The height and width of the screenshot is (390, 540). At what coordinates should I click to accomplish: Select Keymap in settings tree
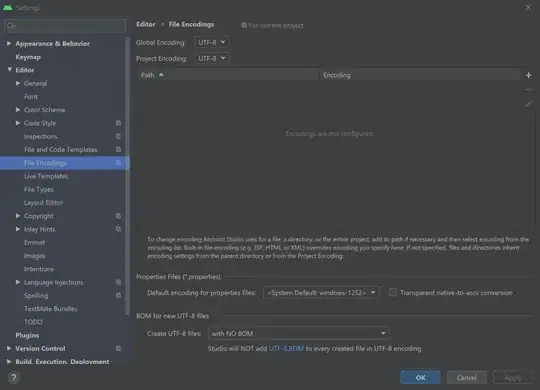(x=28, y=57)
